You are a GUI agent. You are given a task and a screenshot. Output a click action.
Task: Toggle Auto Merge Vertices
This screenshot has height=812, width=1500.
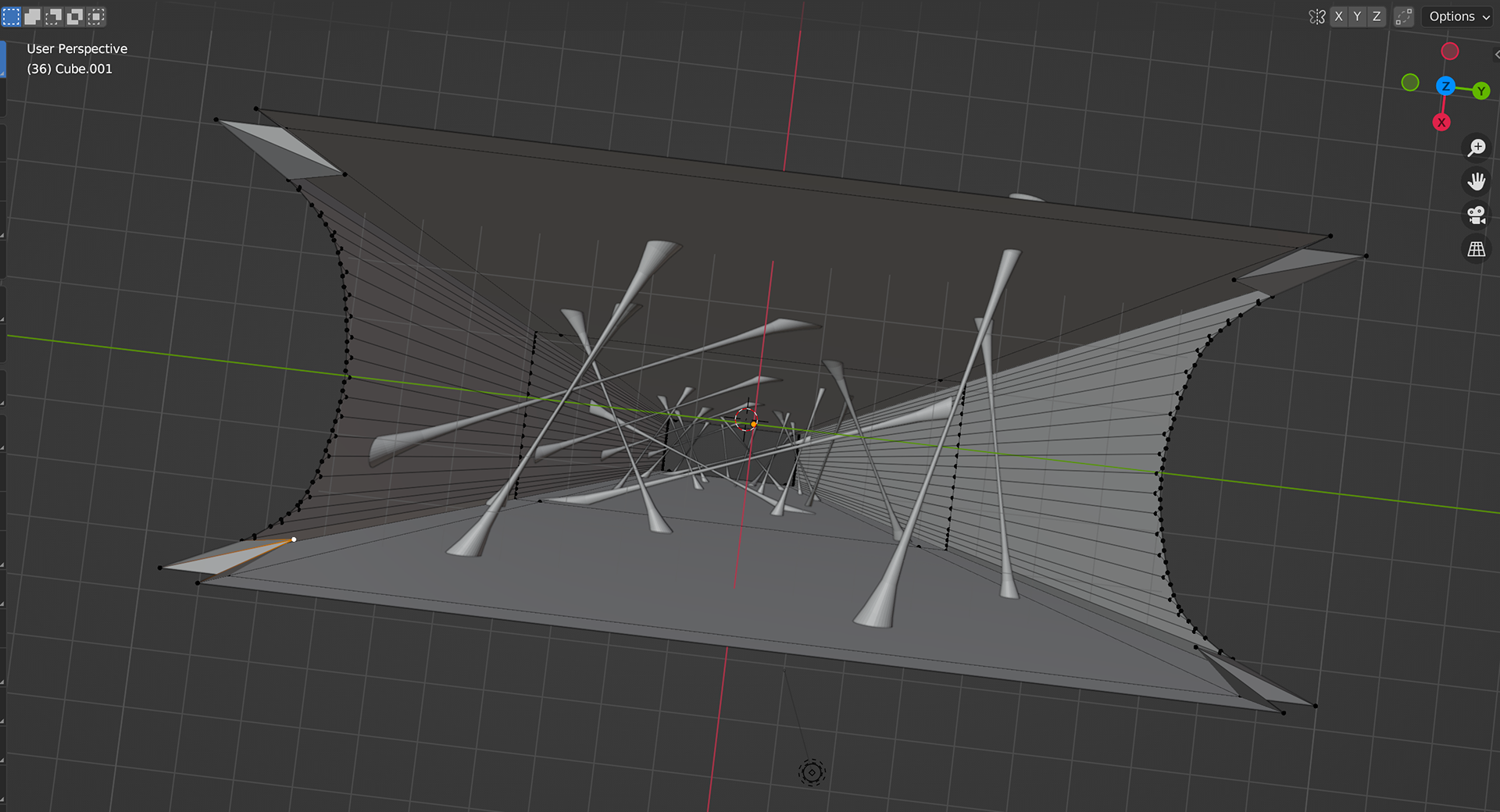tap(1404, 16)
